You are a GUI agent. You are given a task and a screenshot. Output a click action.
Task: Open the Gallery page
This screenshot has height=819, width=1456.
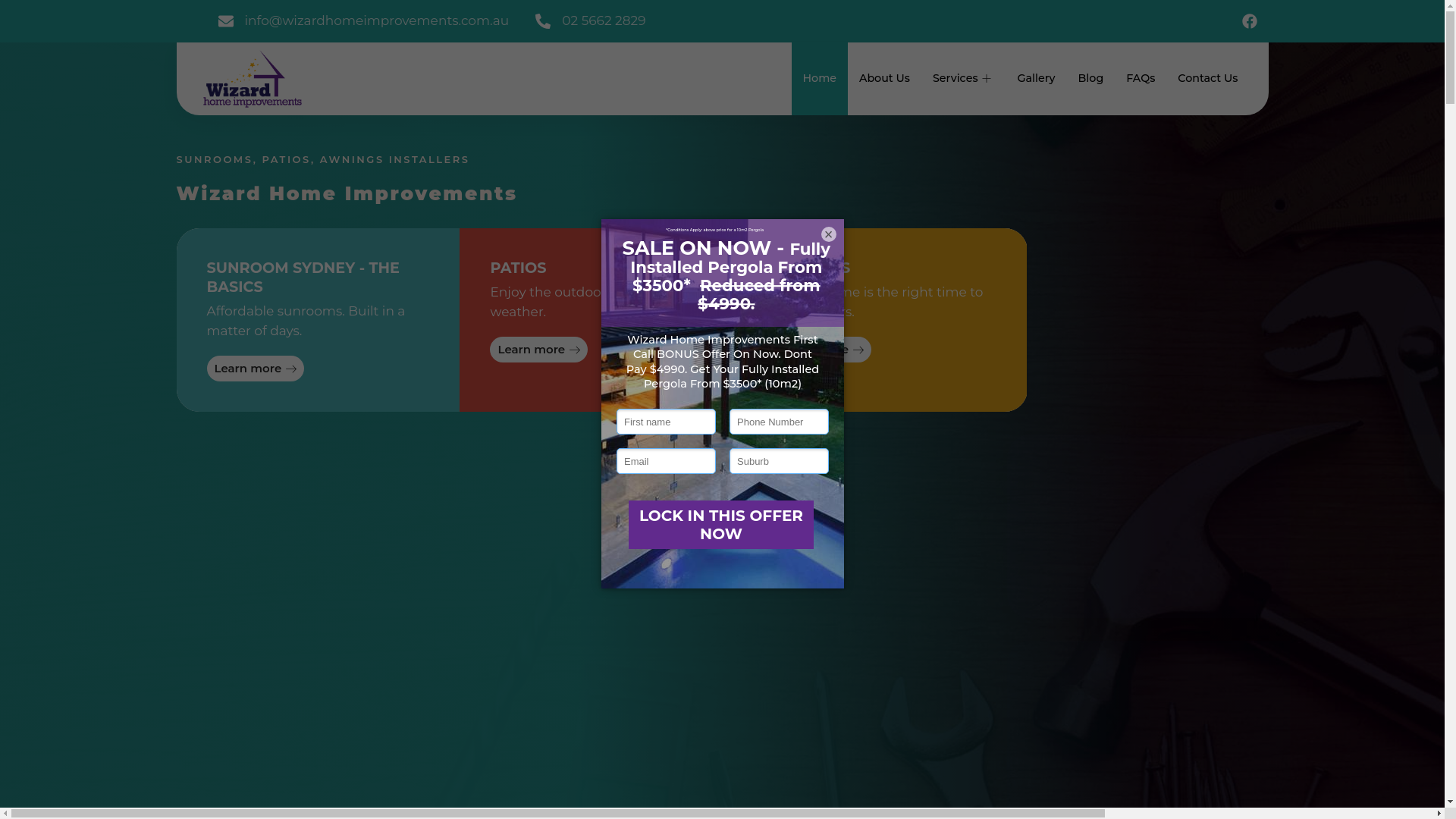1036,79
